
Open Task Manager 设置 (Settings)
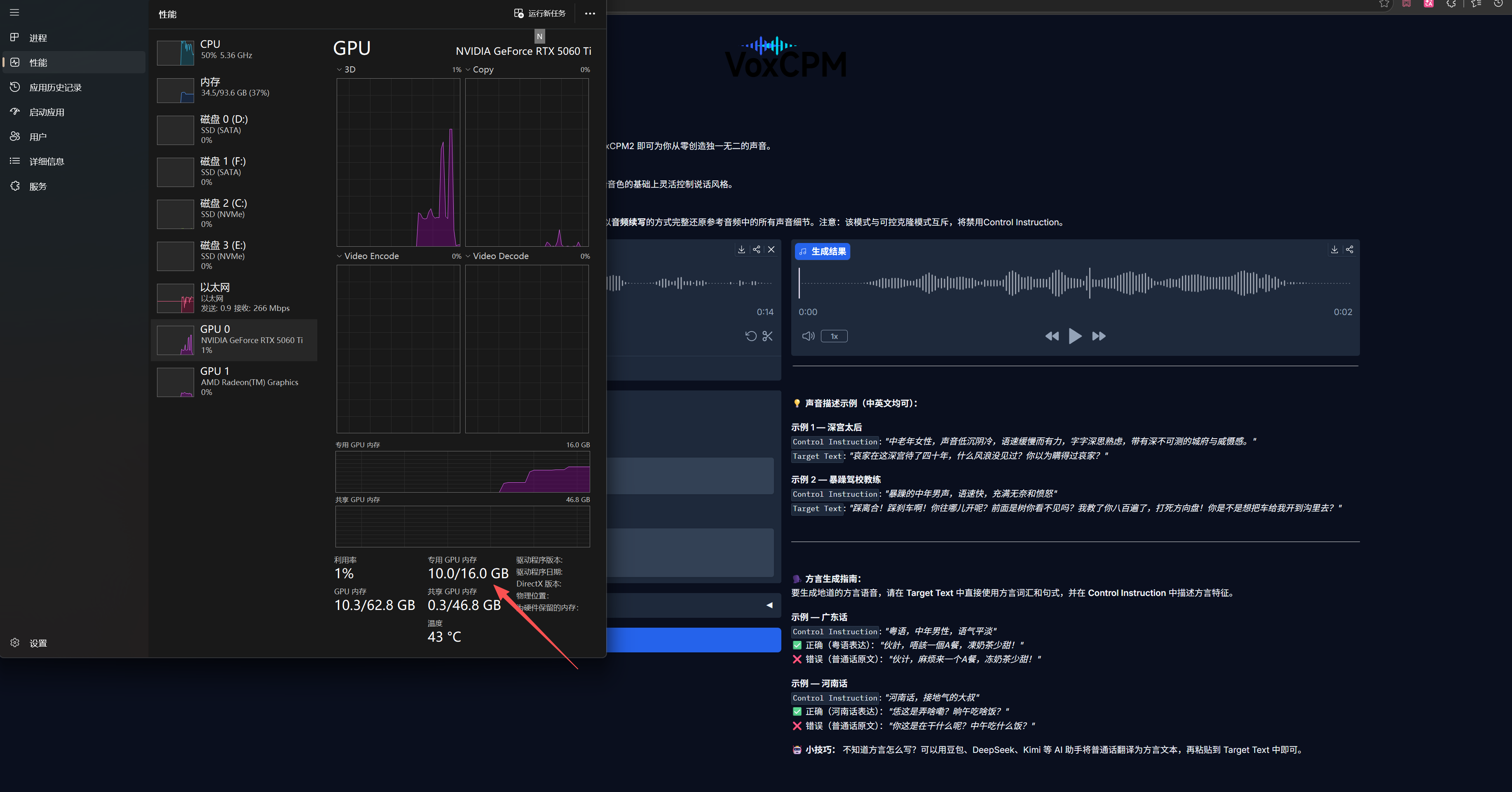(74, 643)
